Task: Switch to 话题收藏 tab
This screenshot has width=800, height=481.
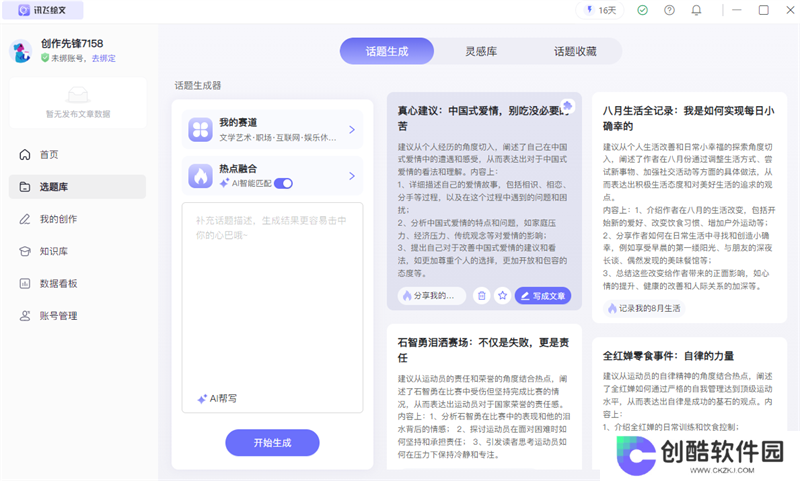Action: pos(575,51)
